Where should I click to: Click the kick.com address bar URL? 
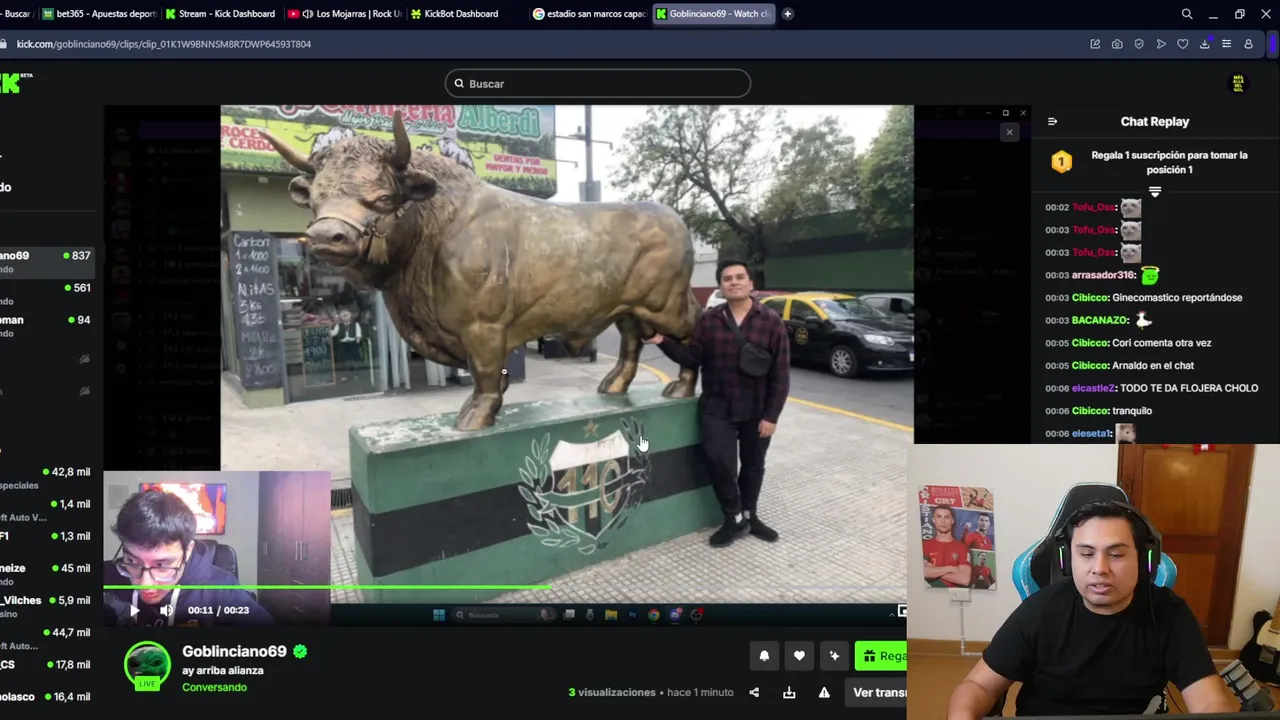click(164, 44)
